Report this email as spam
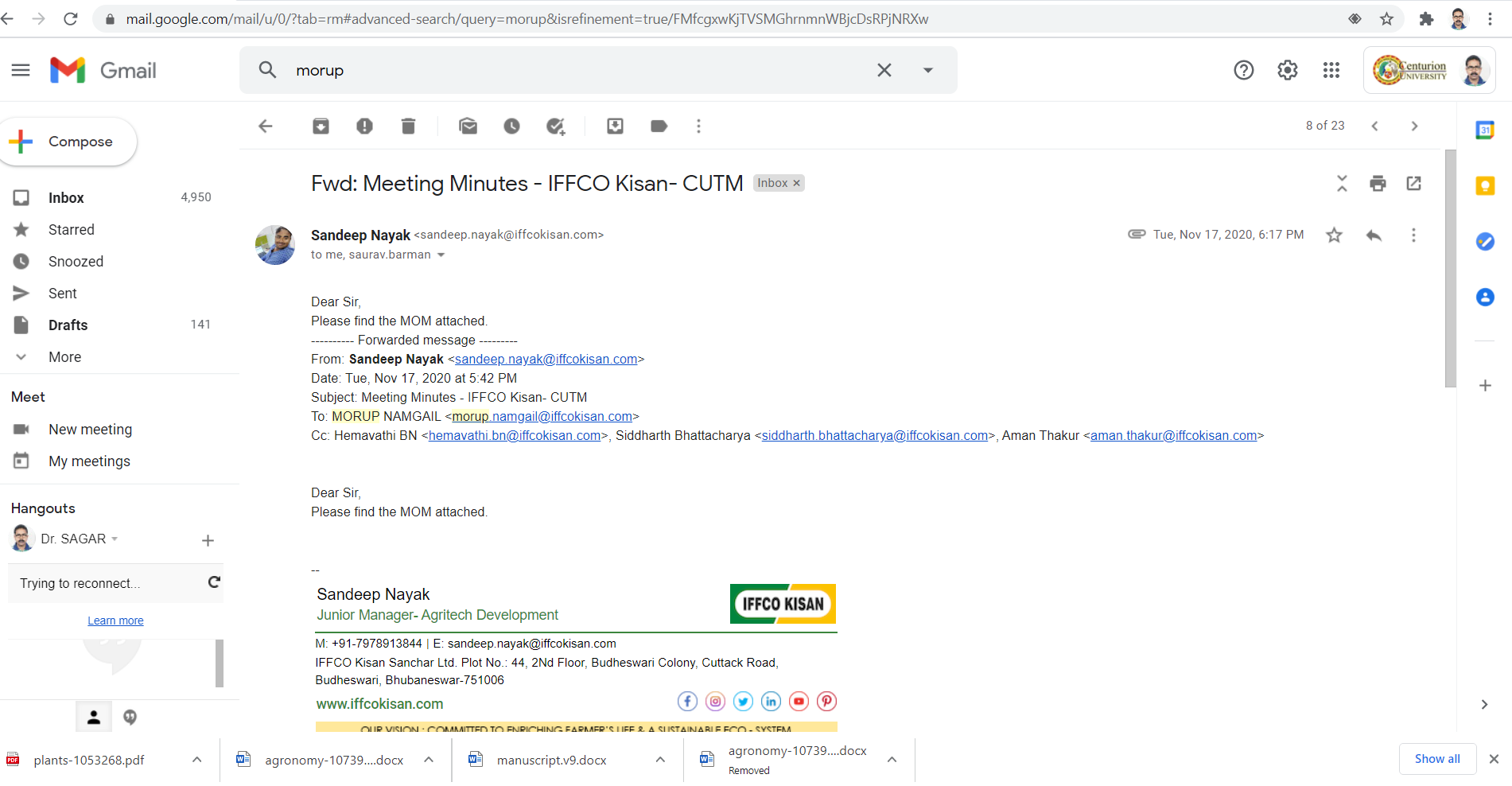 point(364,126)
